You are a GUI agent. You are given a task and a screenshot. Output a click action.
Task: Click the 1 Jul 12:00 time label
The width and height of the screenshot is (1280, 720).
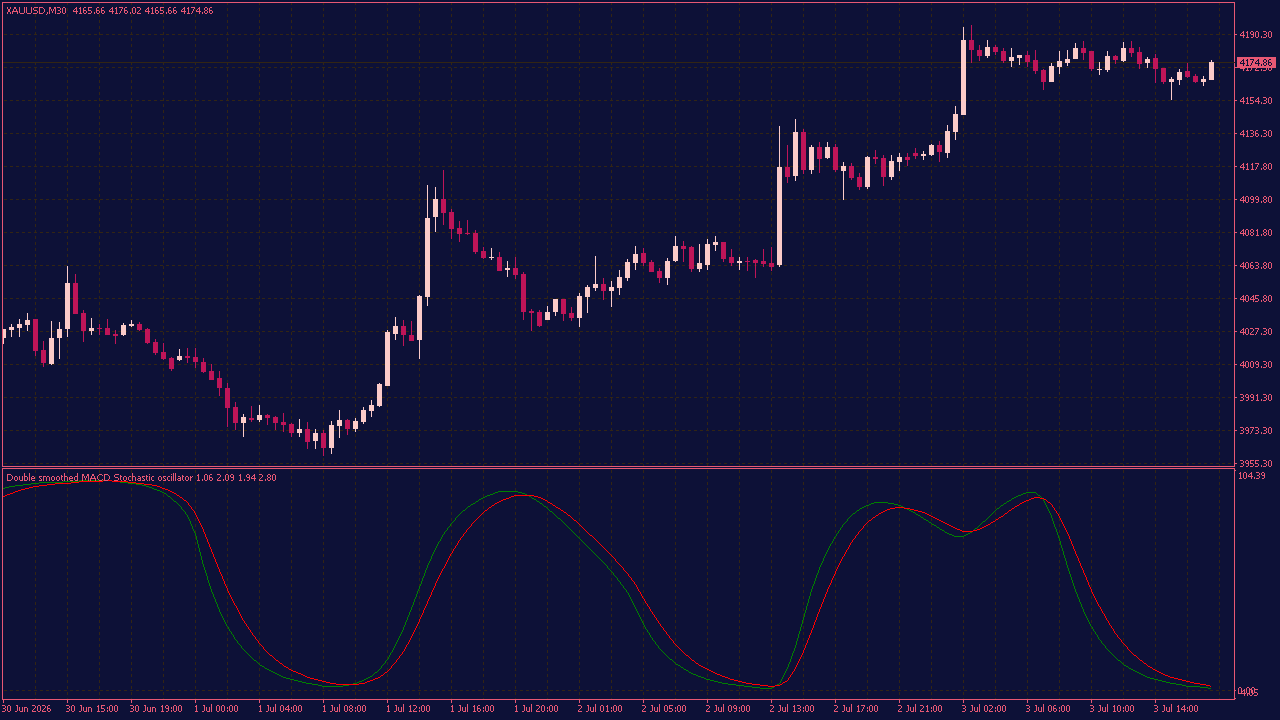pyautogui.click(x=408, y=709)
